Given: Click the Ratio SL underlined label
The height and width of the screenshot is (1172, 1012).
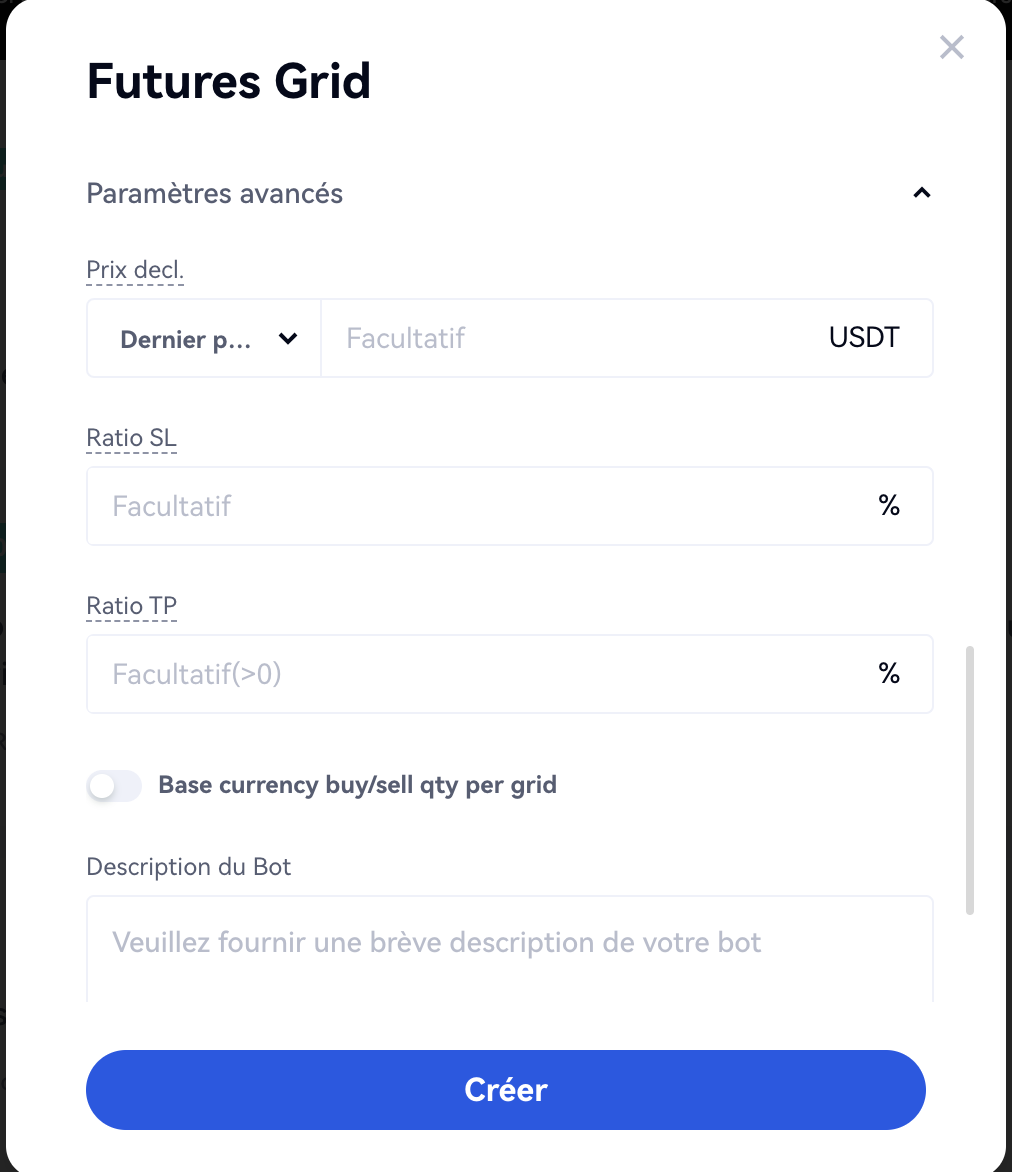Looking at the screenshot, I should [x=131, y=438].
